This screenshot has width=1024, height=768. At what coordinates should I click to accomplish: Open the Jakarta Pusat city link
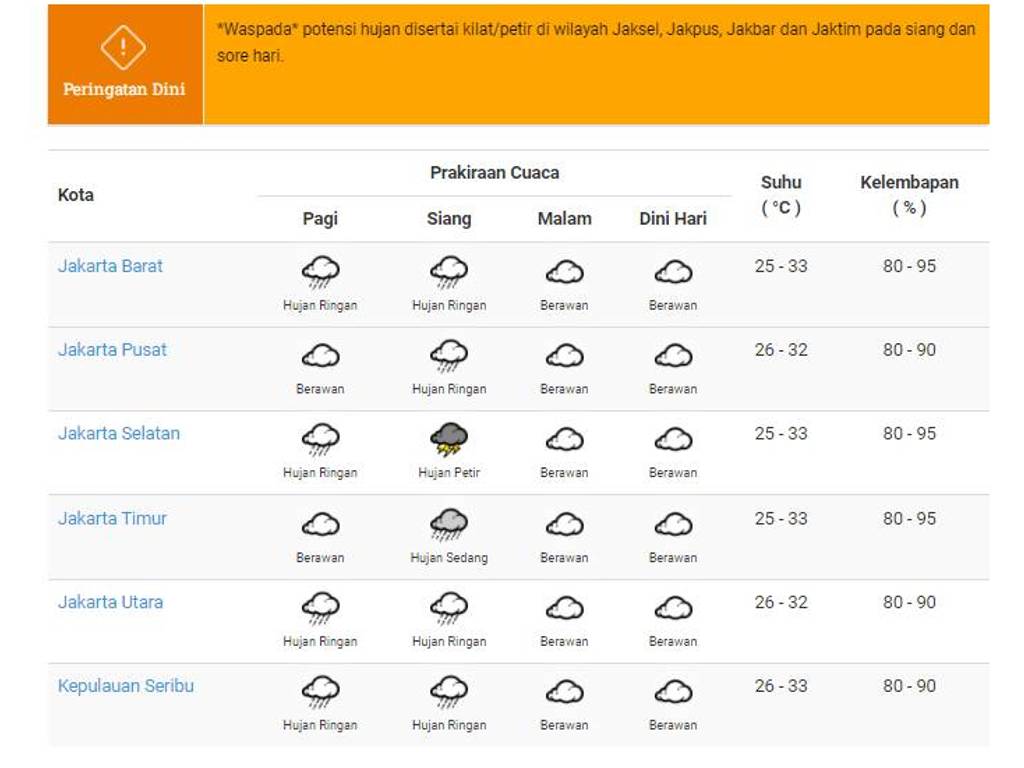click(x=112, y=350)
